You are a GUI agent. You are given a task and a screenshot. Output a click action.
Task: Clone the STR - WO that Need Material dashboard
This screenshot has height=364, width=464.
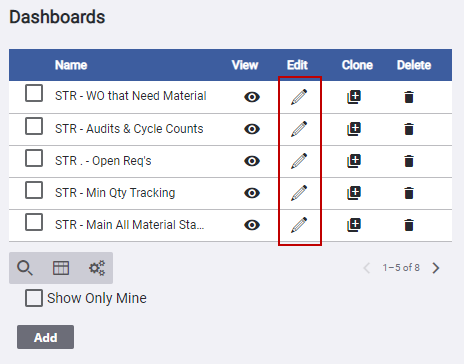pyautogui.click(x=354, y=97)
